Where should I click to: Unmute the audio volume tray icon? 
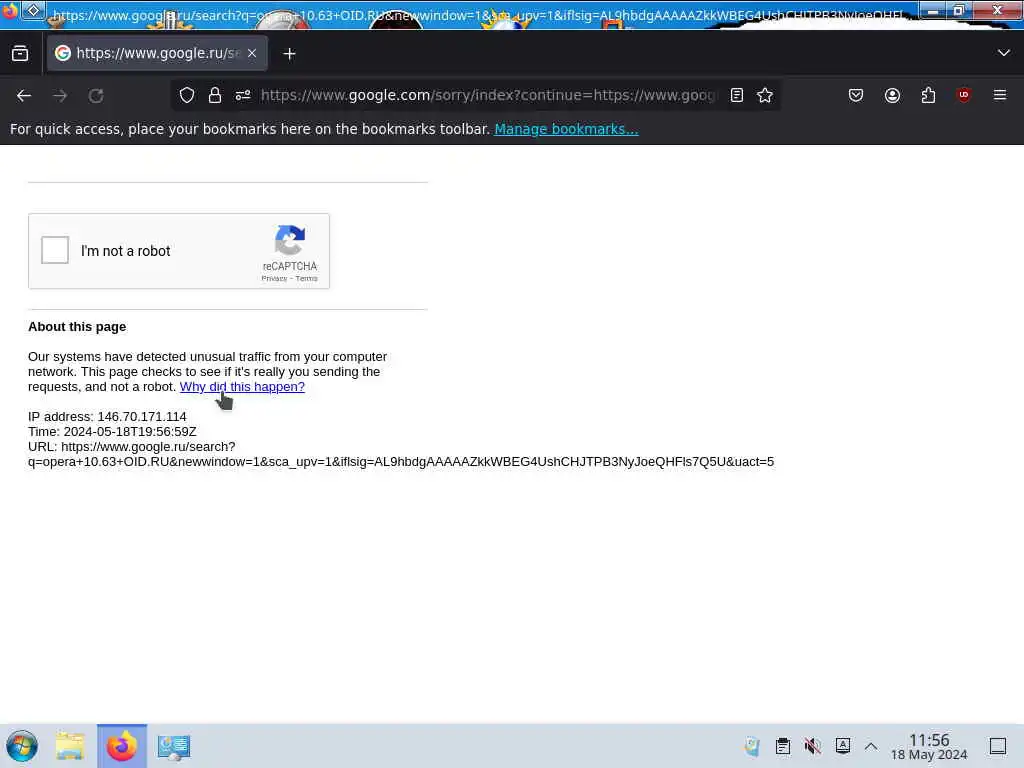tap(812, 746)
